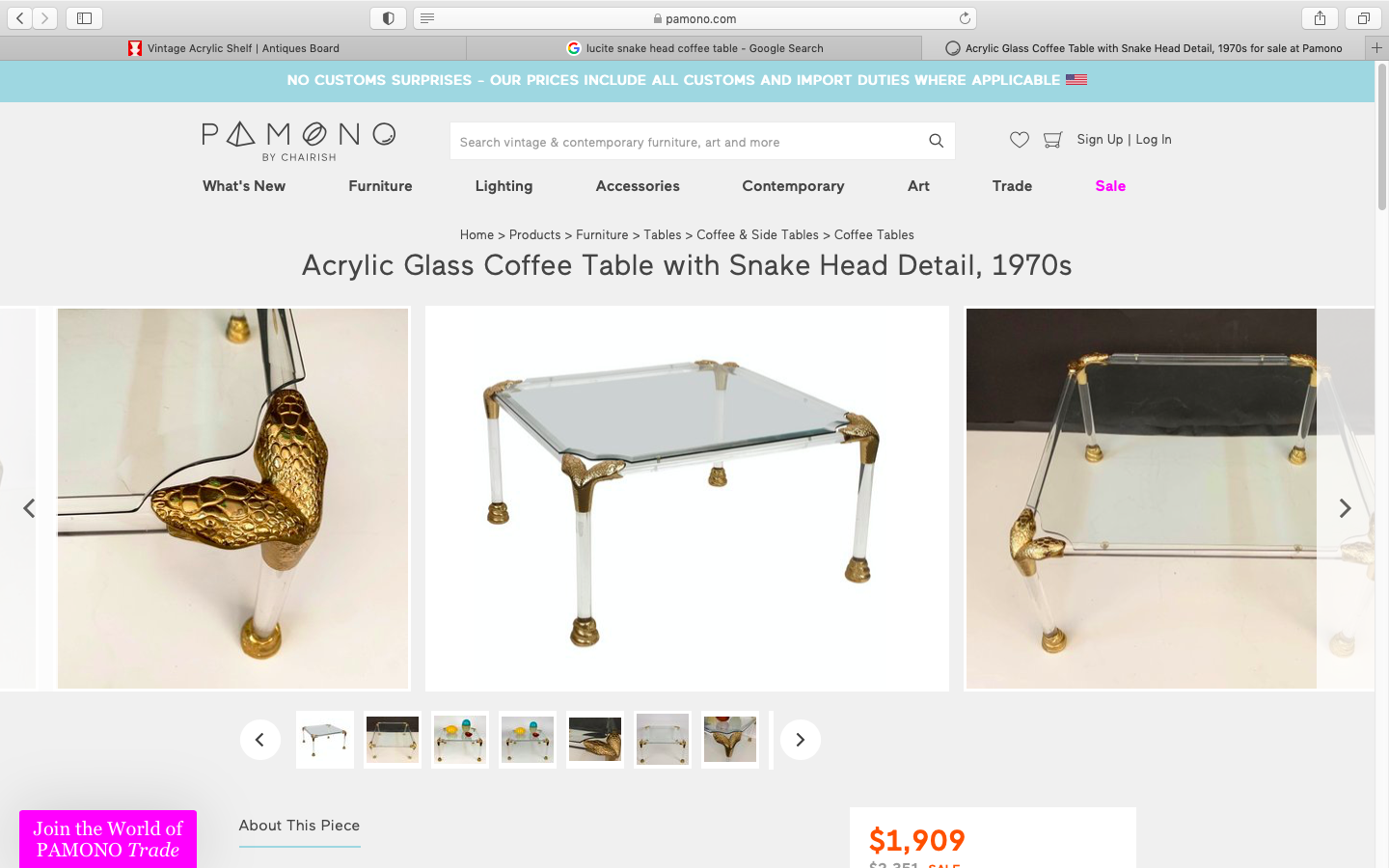Select the snake head close-up thumbnail
The height and width of the screenshot is (868, 1389).
[595, 740]
